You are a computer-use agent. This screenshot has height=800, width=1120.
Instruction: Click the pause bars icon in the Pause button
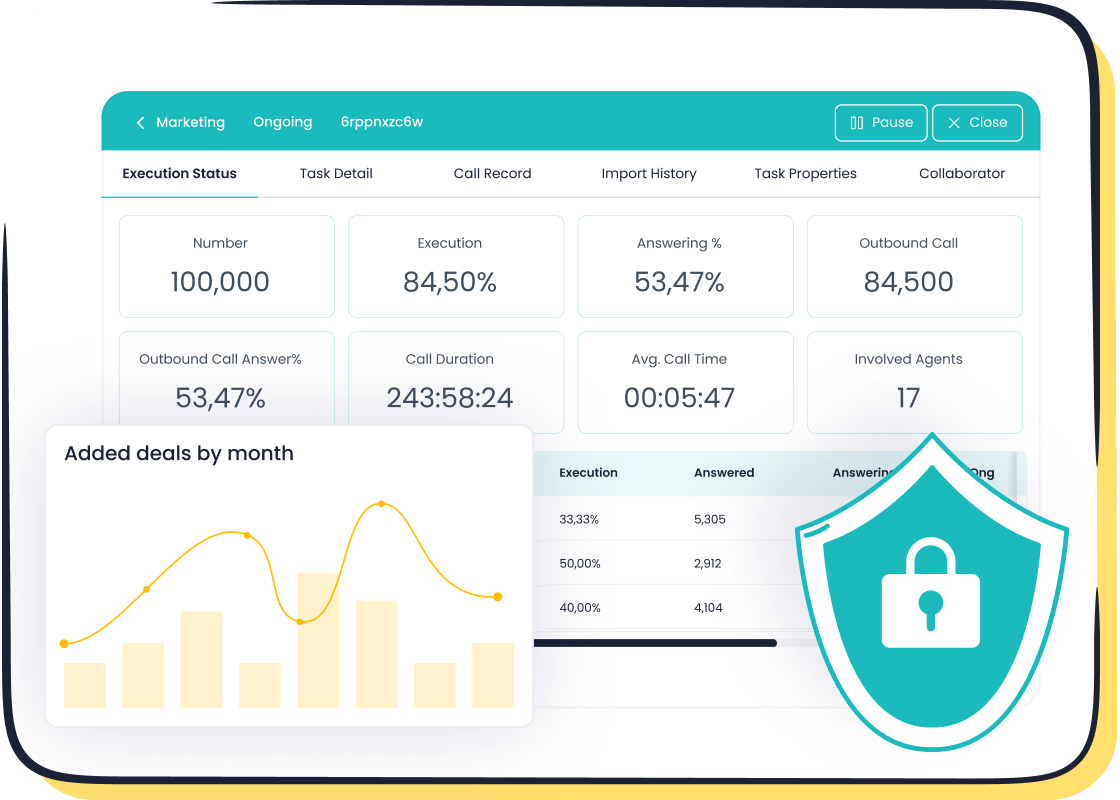(858, 122)
